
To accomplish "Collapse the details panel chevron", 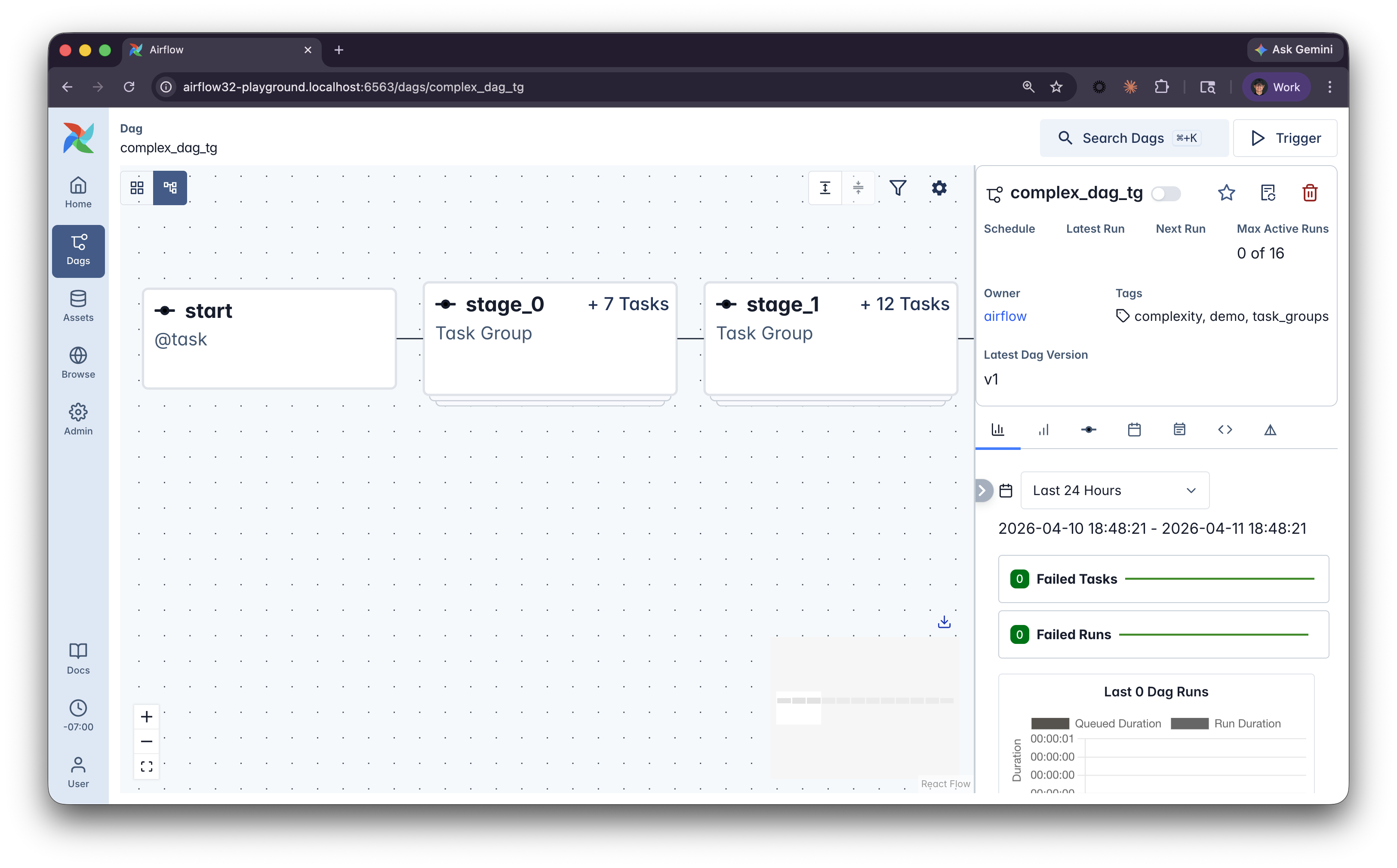I will 983,490.
